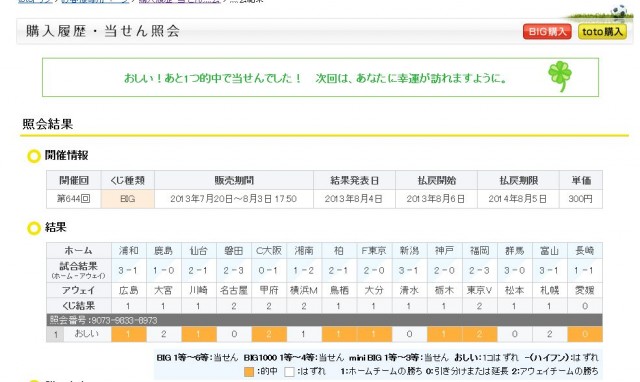Screen dimensions: 640x382
Task: Click the soccer ball icon at top right
Action: click(619, 11)
